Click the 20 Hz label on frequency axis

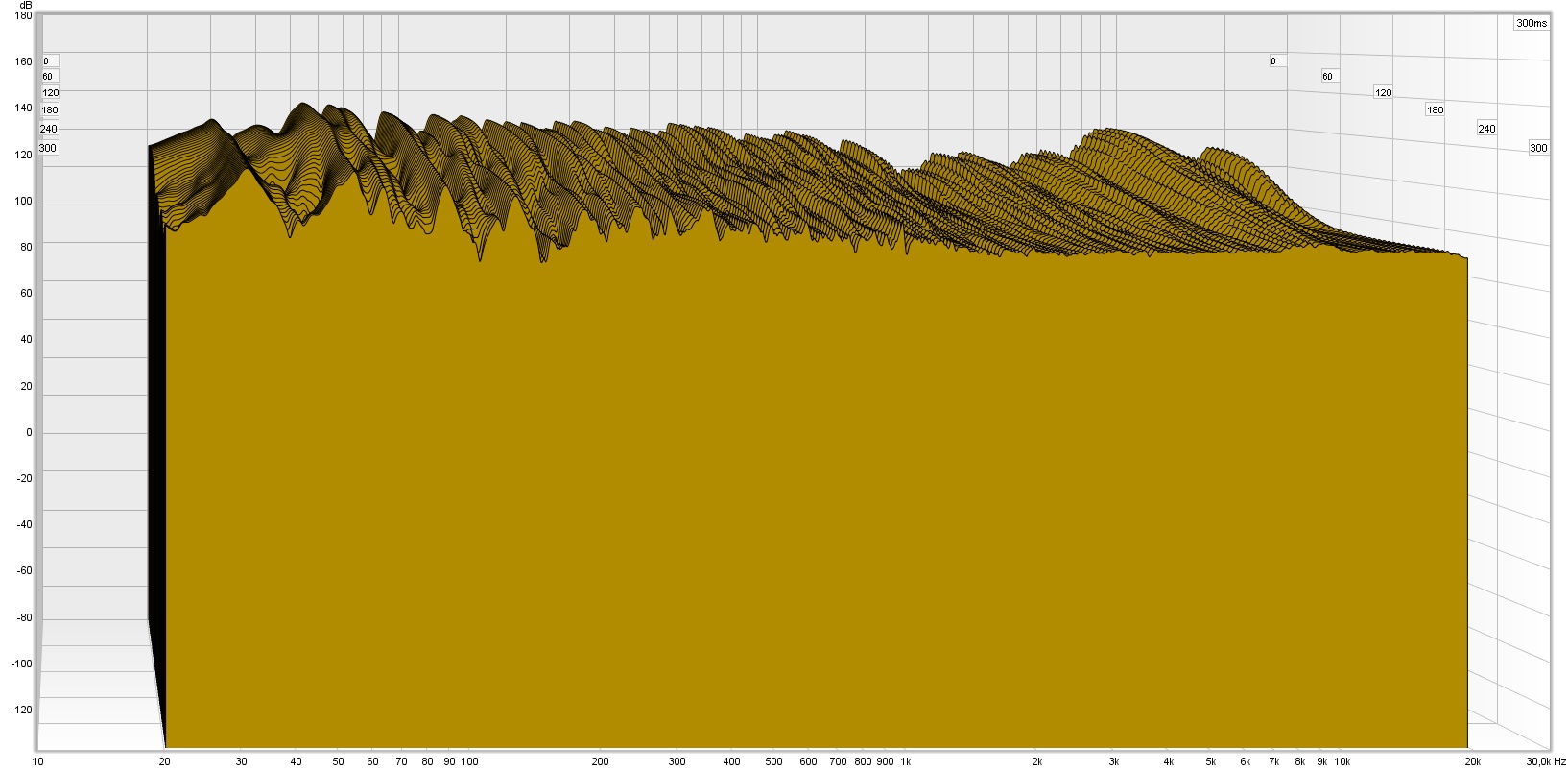tap(164, 762)
